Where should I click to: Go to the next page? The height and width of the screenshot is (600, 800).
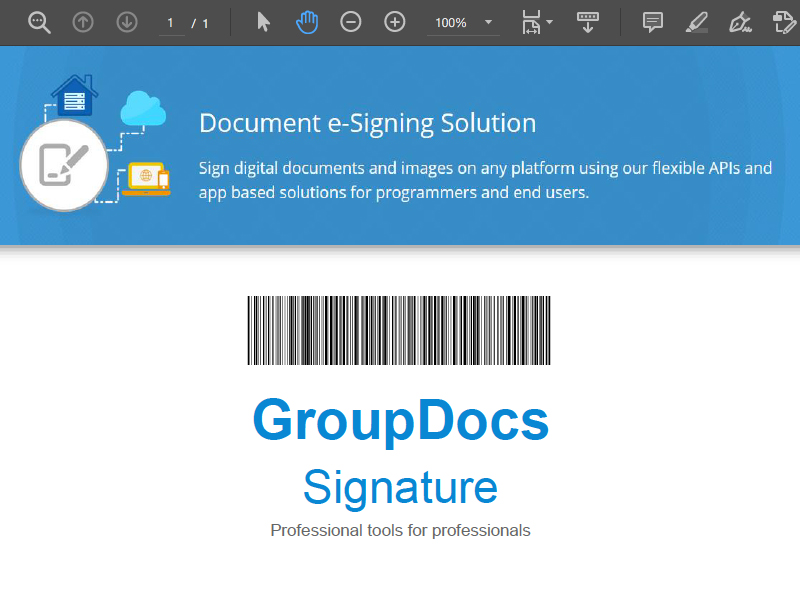[x=126, y=21]
